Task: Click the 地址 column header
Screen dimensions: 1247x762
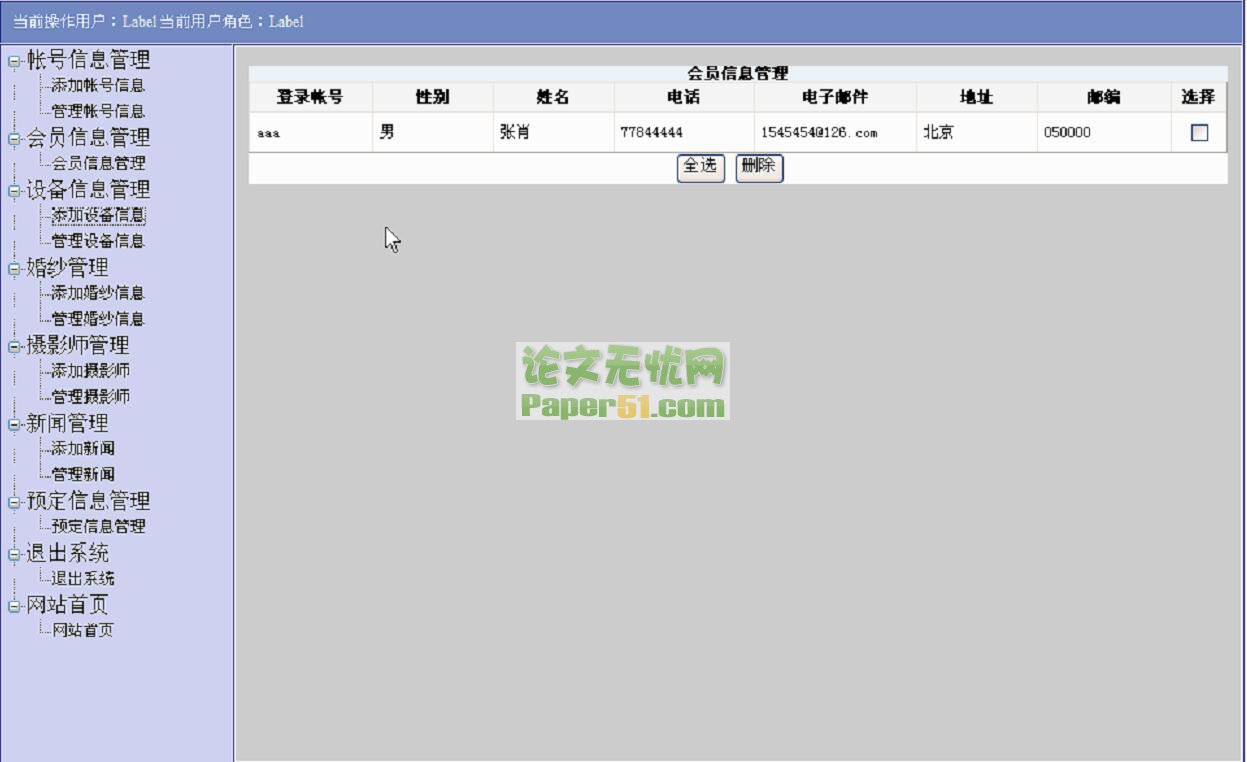Action: (x=976, y=97)
